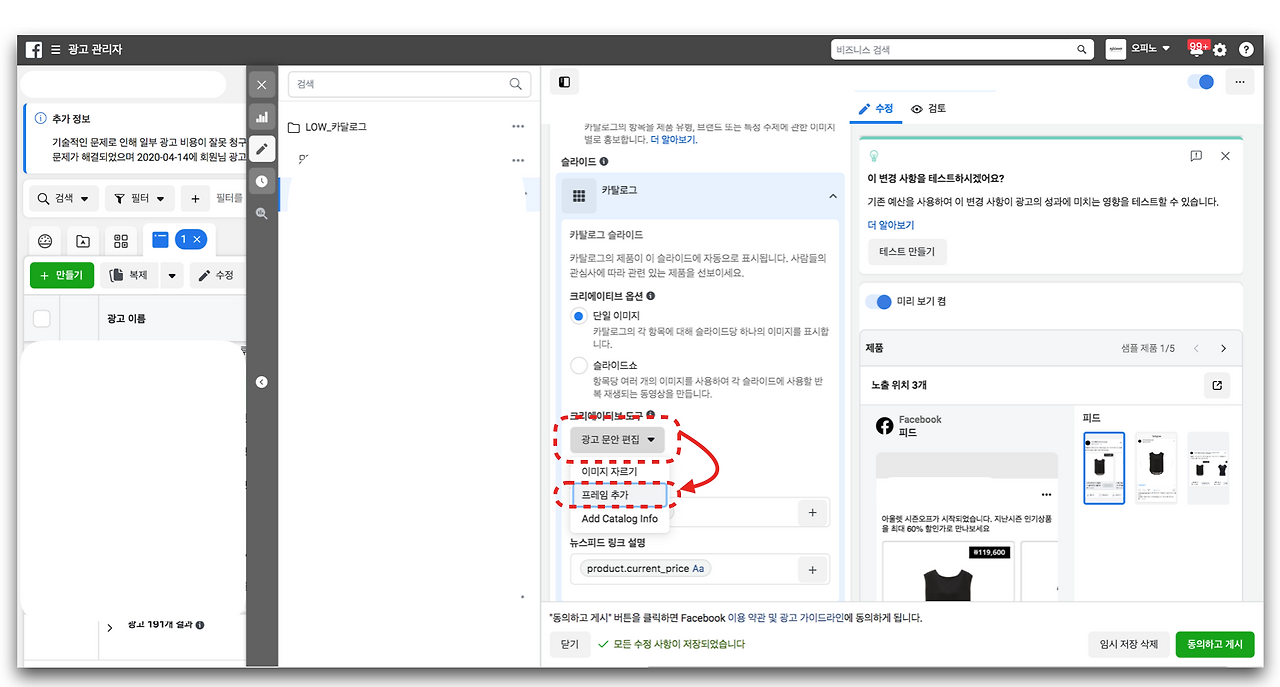Select the 슬라이드쇼 radio button
This screenshot has width=1280, height=687.
click(x=578, y=365)
